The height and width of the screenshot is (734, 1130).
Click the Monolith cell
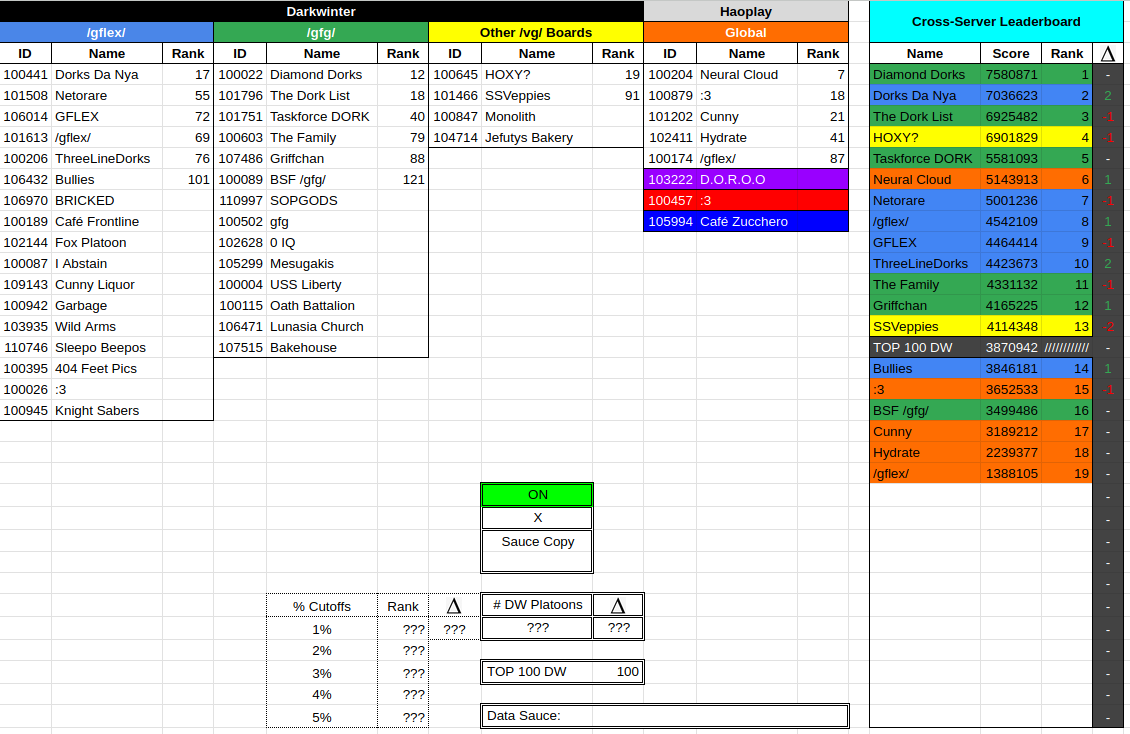[537, 117]
